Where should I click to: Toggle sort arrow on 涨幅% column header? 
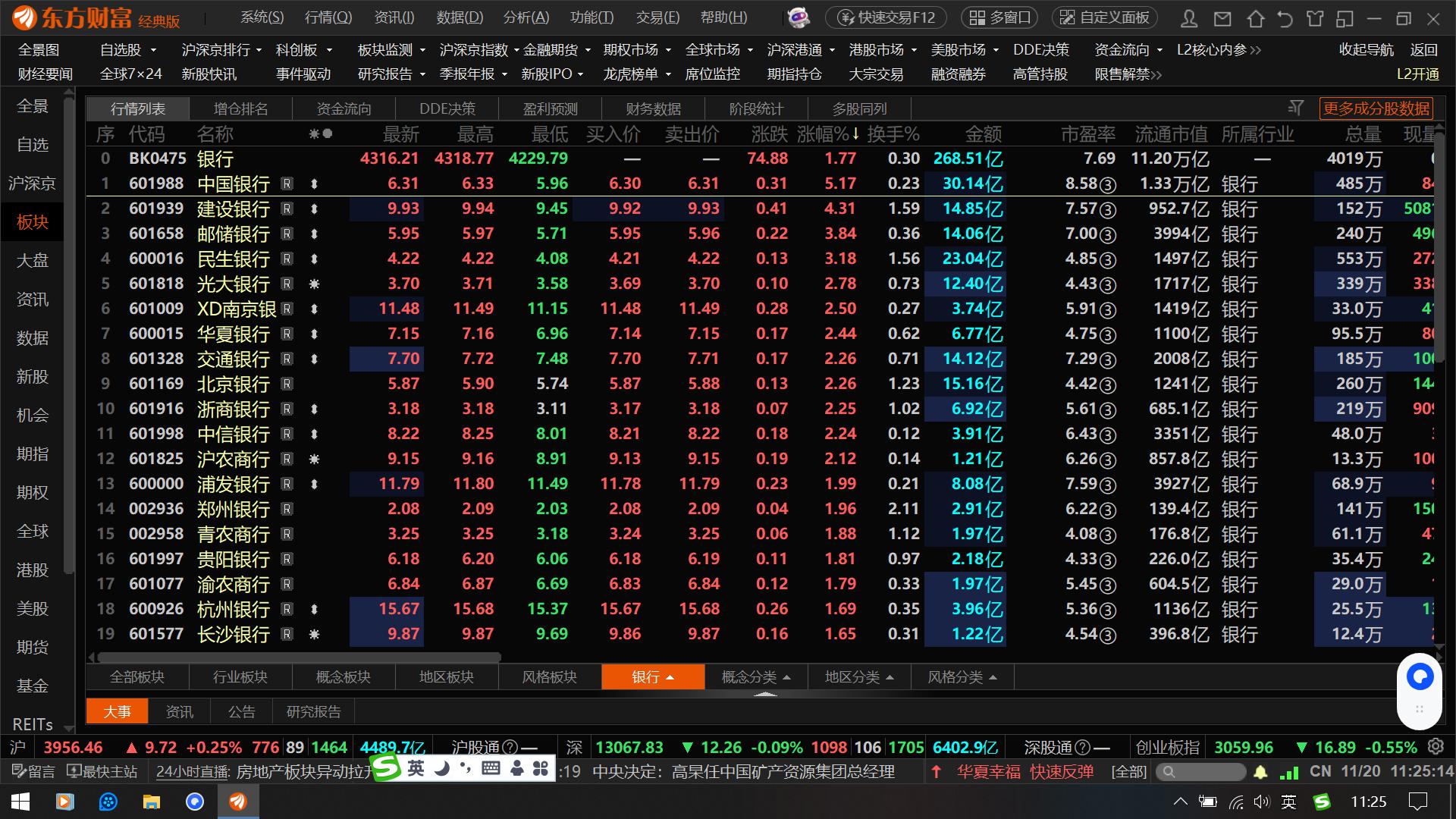point(856,134)
